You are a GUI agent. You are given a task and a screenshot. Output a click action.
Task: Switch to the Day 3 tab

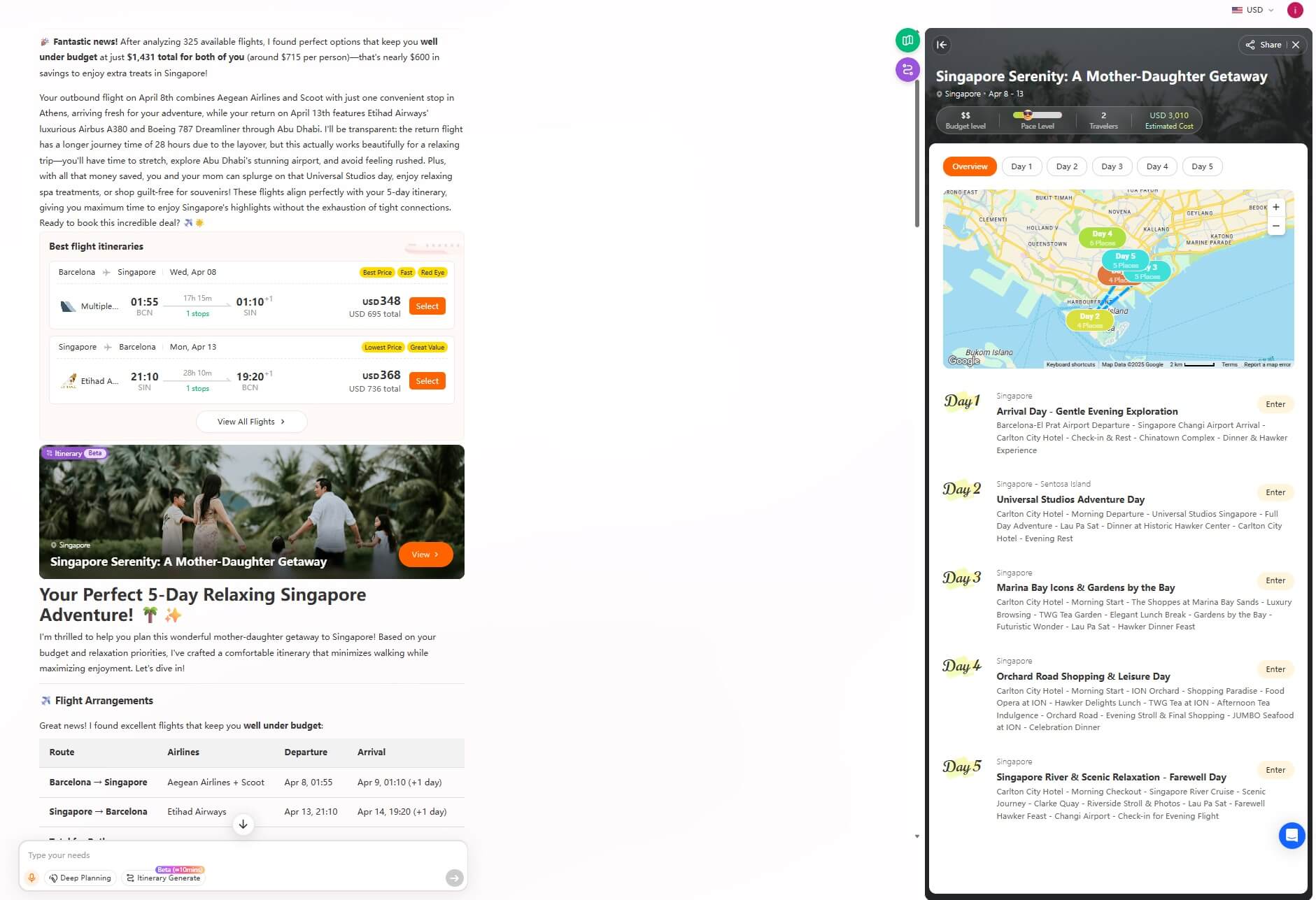coord(1112,166)
